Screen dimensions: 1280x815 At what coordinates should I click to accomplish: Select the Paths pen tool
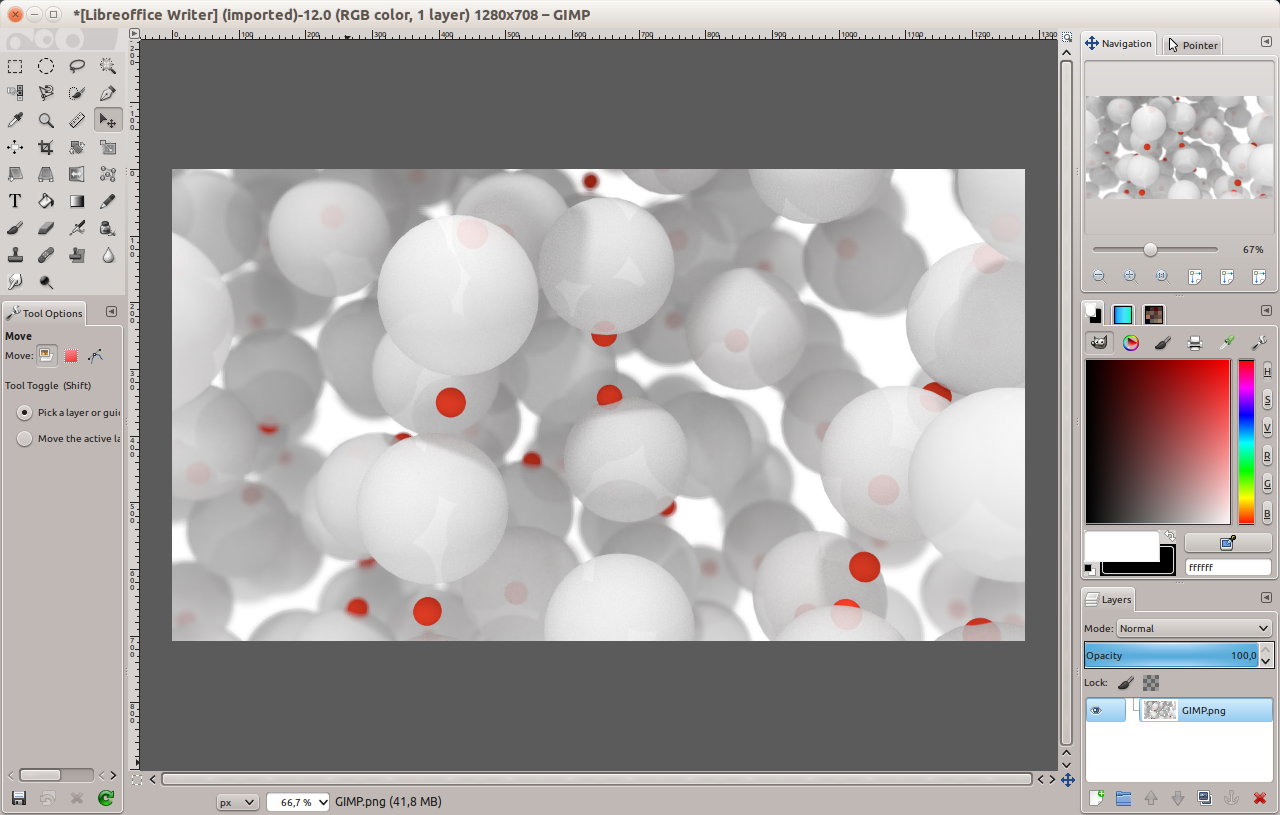point(108,93)
